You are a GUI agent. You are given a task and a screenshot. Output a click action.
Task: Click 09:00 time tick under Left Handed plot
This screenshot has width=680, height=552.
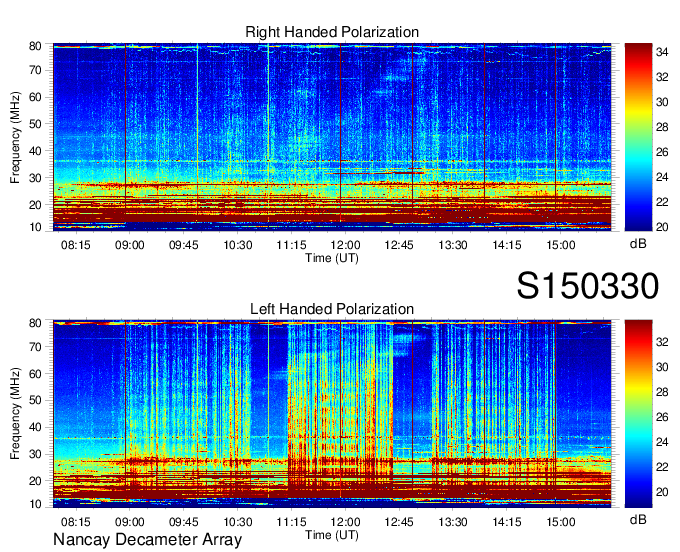pos(129,522)
